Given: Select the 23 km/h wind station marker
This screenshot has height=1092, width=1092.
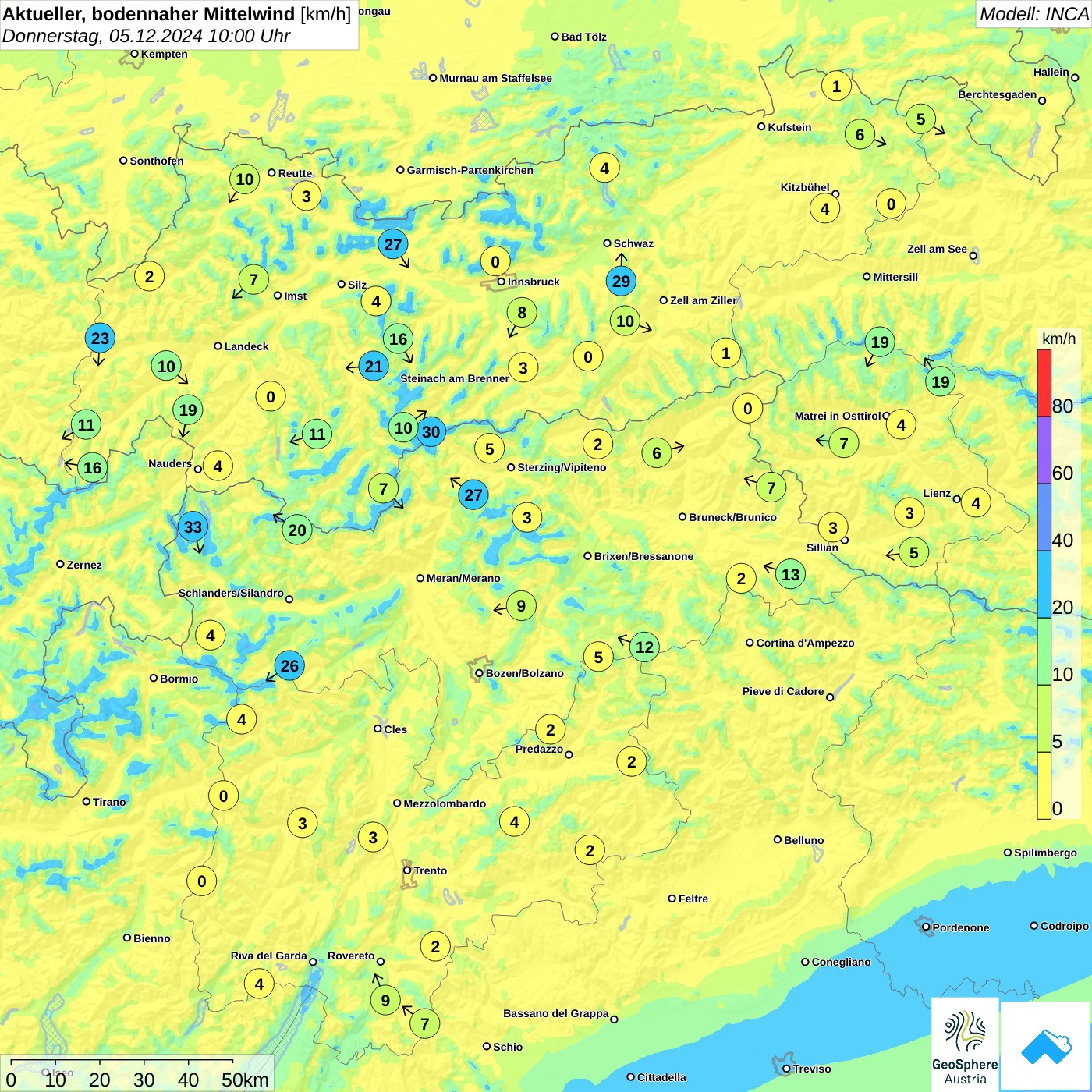Looking at the screenshot, I should (100, 339).
